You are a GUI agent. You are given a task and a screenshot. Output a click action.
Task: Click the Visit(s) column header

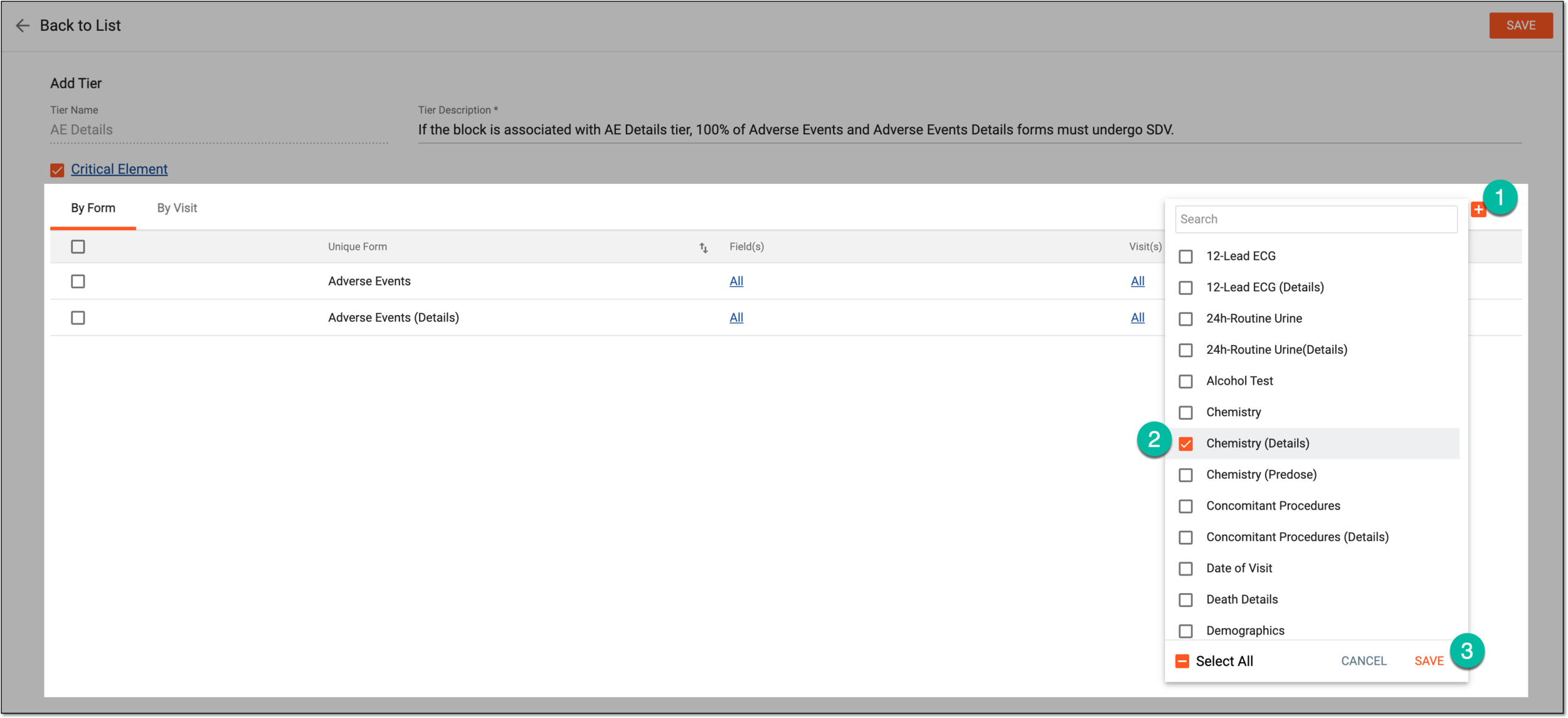point(1145,247)
